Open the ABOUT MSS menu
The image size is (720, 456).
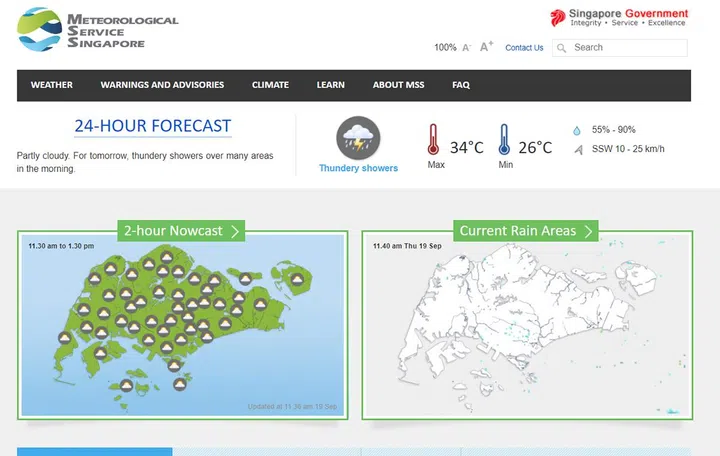(x=399, y=85)
